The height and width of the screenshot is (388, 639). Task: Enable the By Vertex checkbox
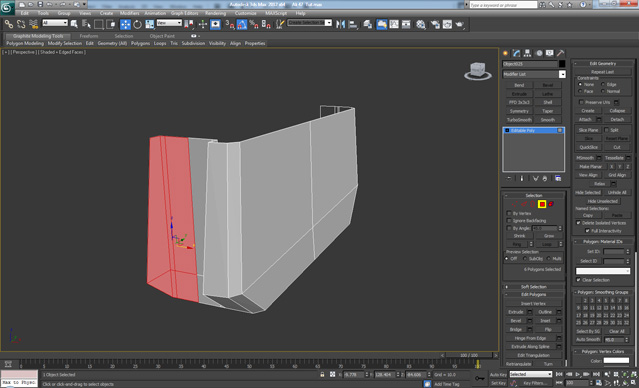pyautogui.click(x=509, y=213)
